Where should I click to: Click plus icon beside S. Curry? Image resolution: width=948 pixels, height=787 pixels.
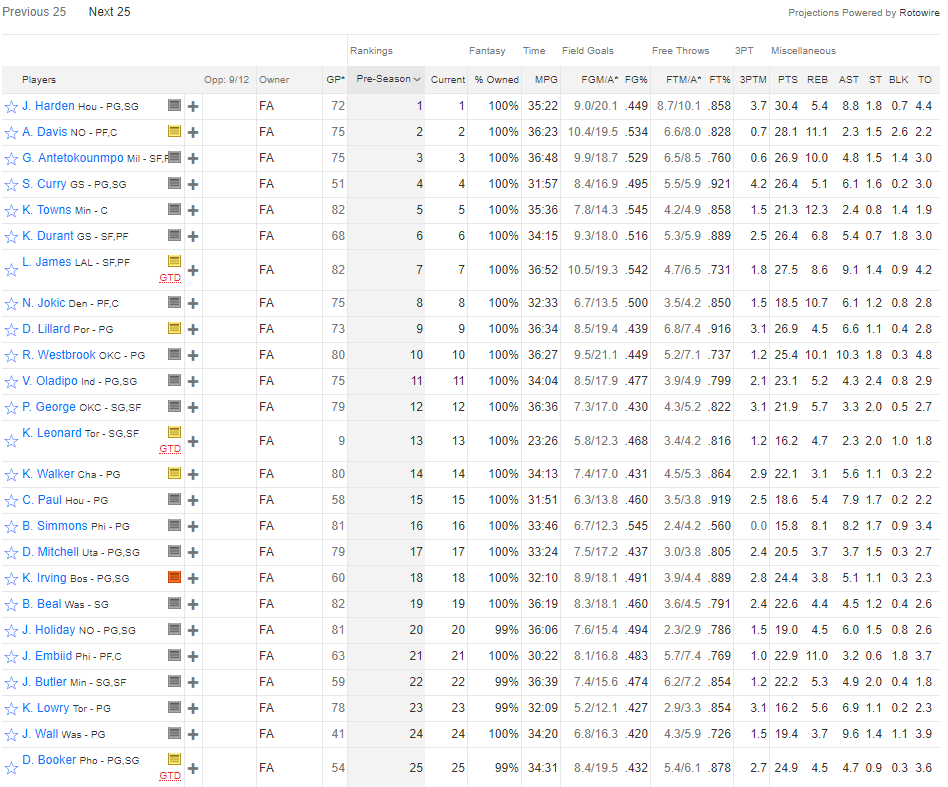(x=193, y=184)
